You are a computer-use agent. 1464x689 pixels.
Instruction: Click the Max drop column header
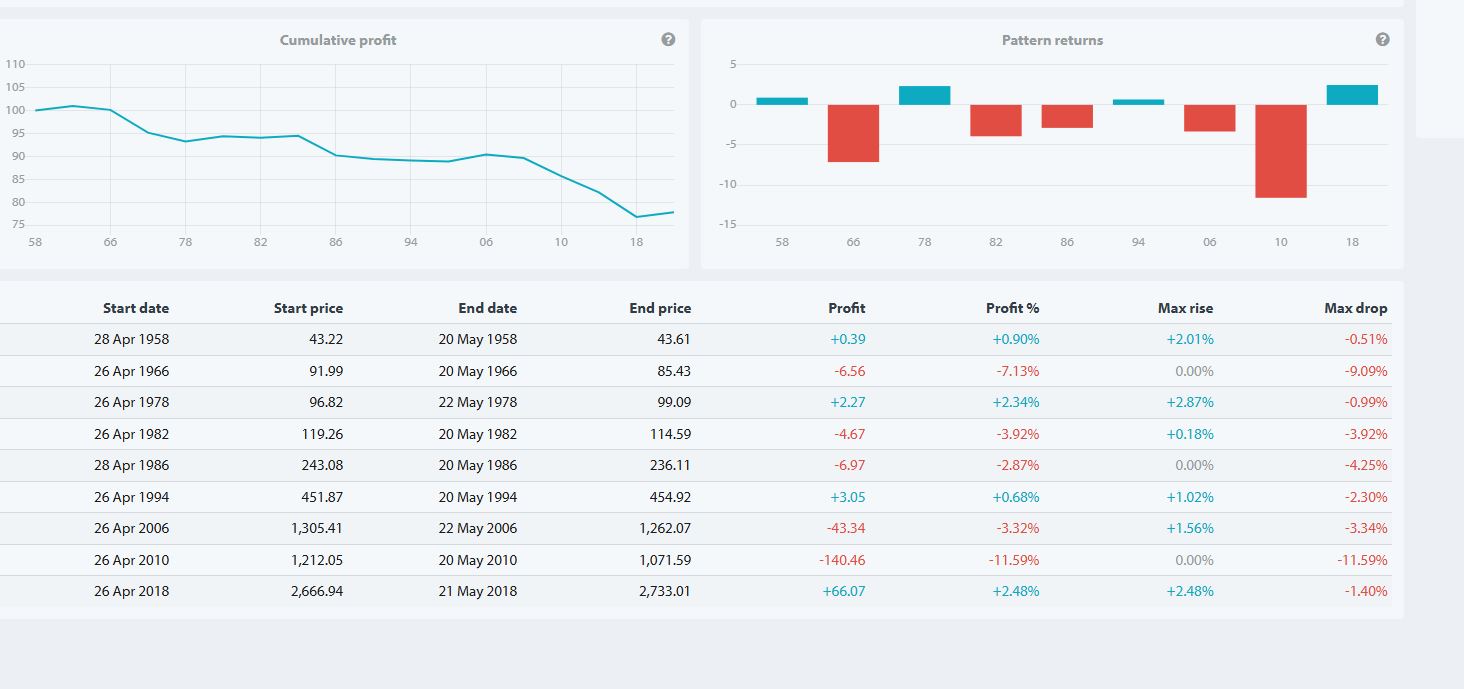[x=1355, y=308]
